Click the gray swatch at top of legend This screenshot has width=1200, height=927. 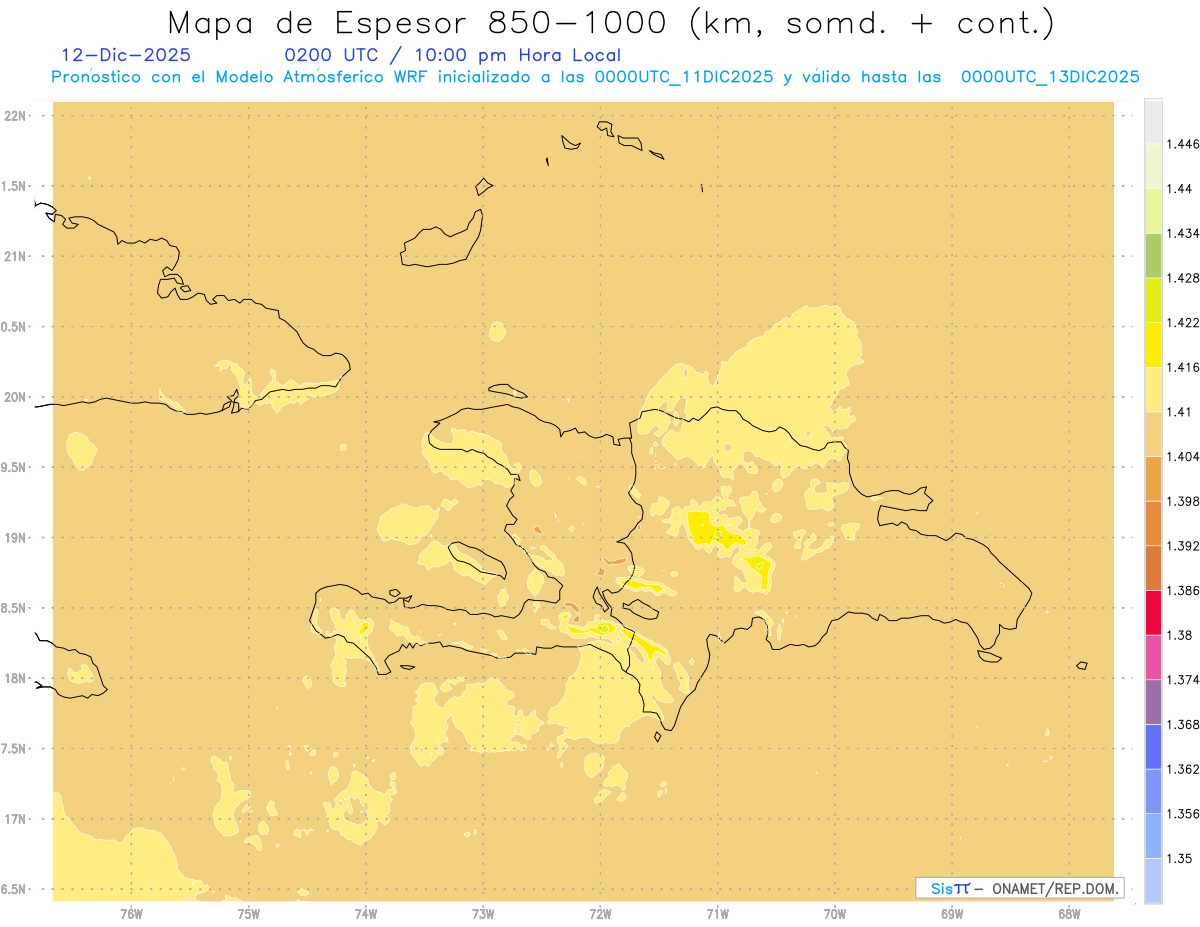1153,122
